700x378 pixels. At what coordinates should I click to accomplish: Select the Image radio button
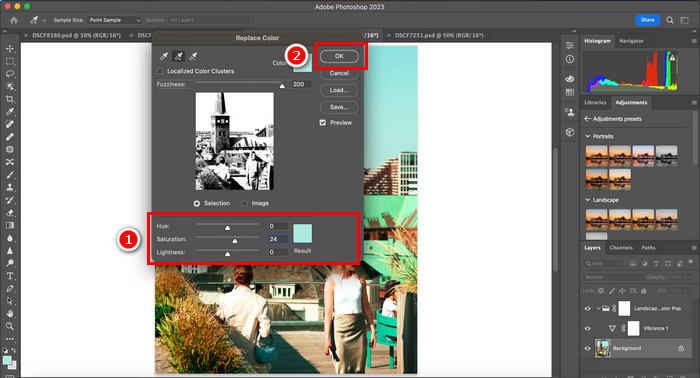tap(245, 204)
